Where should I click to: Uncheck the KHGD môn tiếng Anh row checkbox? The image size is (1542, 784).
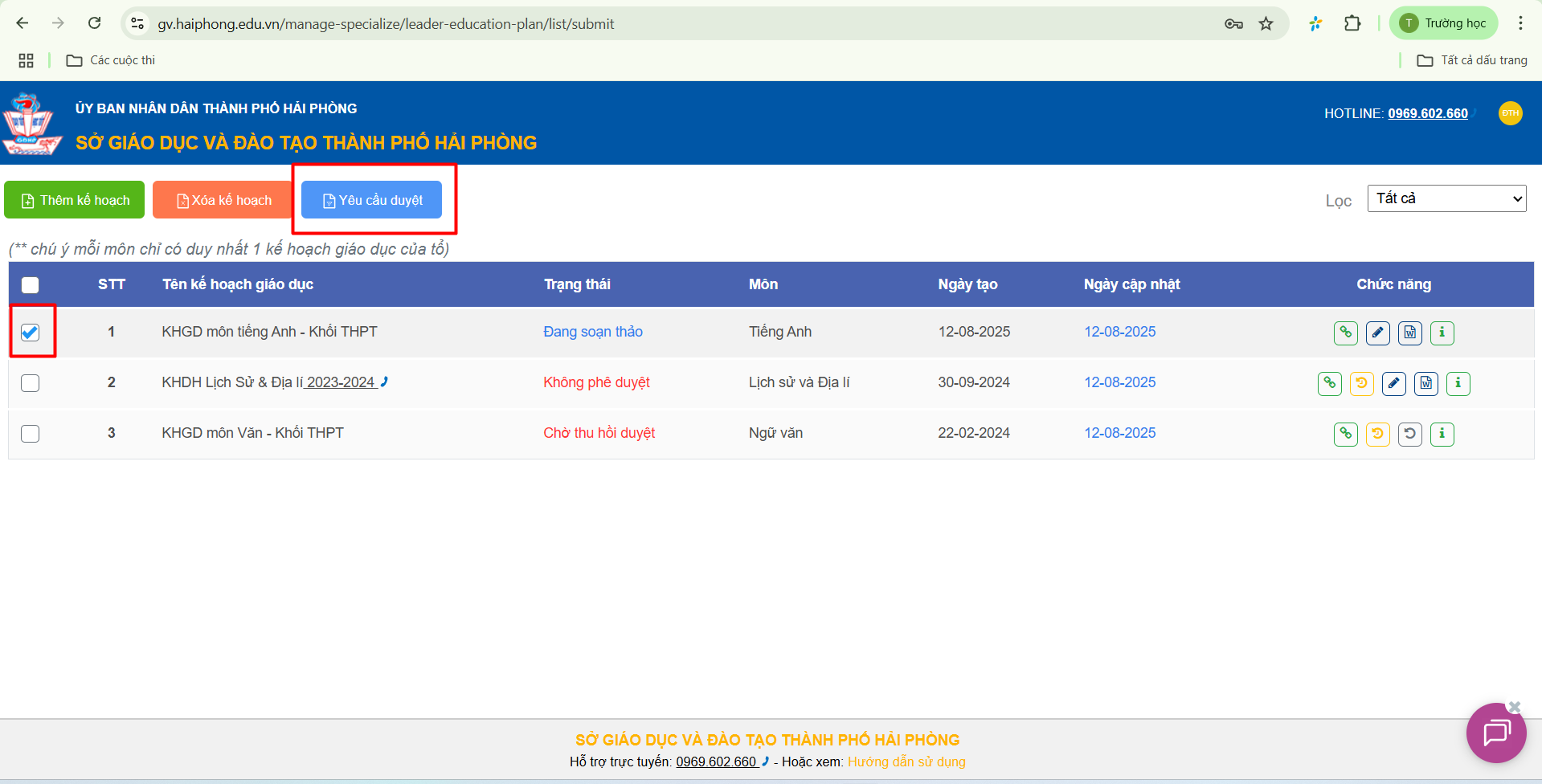point(31,333)
